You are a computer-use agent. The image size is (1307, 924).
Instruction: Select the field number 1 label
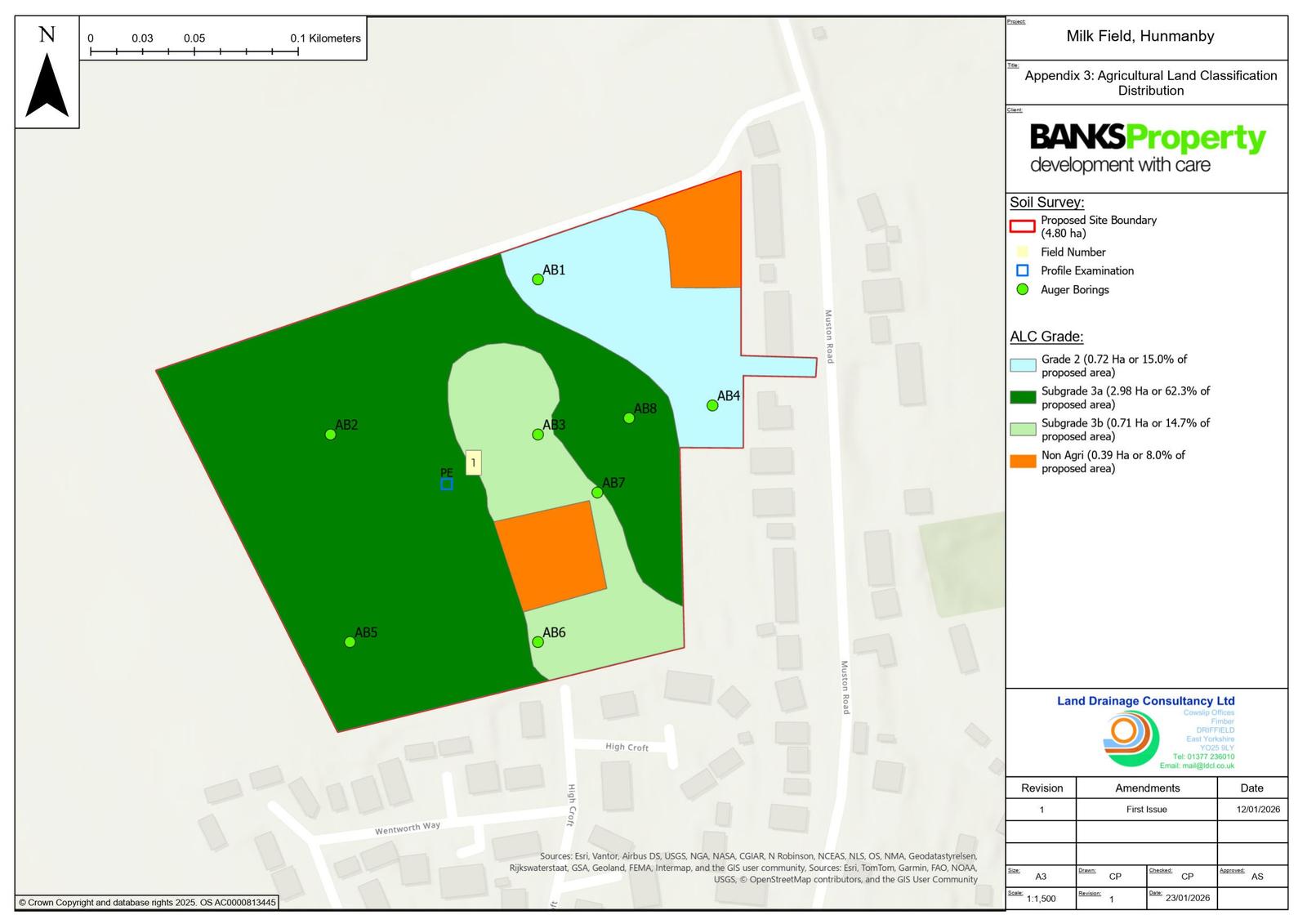473,462
